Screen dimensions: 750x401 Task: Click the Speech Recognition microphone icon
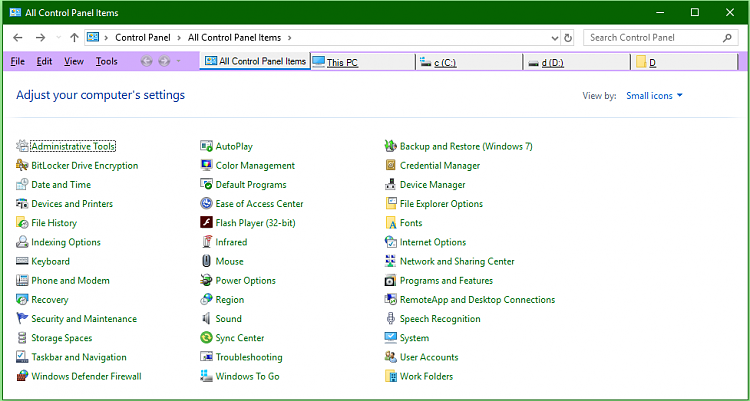[x=391, y=319]
